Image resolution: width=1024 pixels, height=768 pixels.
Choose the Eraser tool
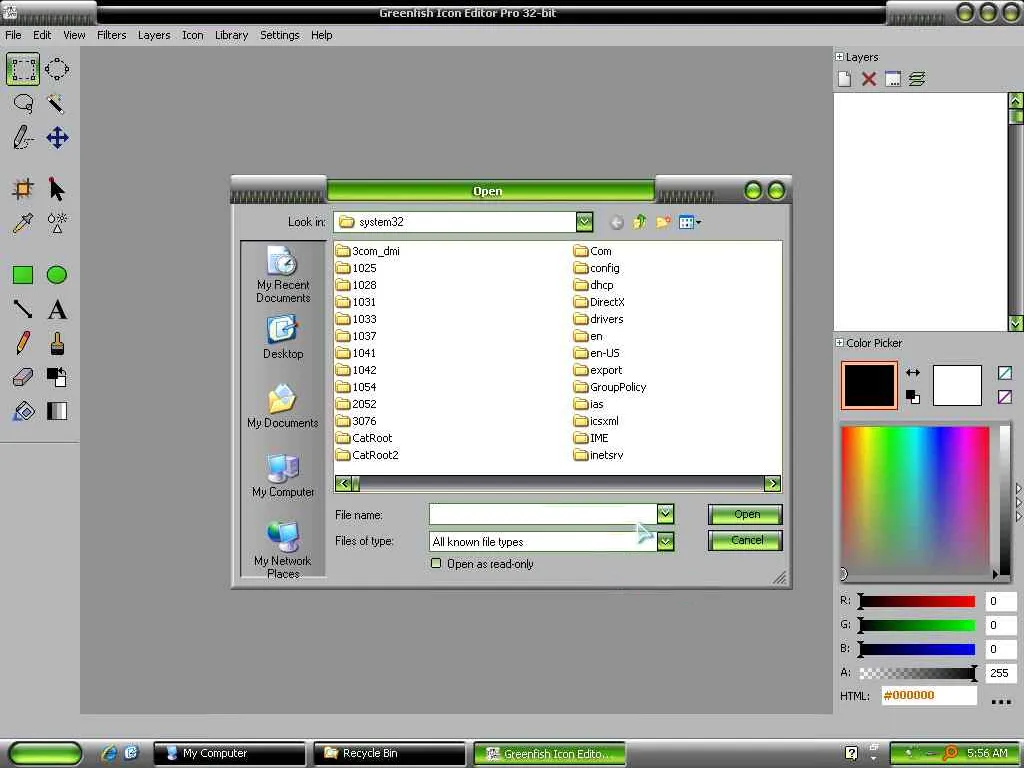23,377
